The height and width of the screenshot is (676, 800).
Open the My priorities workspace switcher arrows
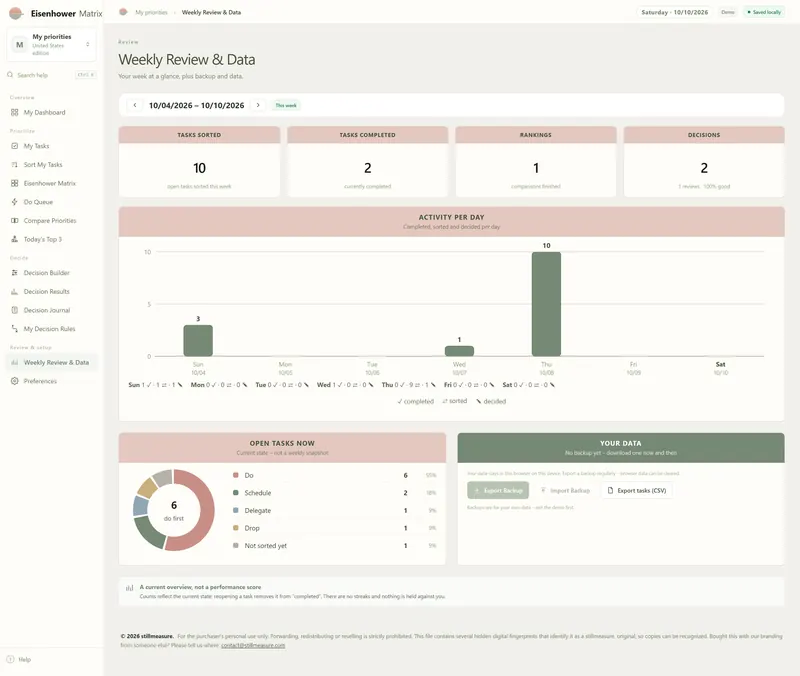[x=88, y=44]
